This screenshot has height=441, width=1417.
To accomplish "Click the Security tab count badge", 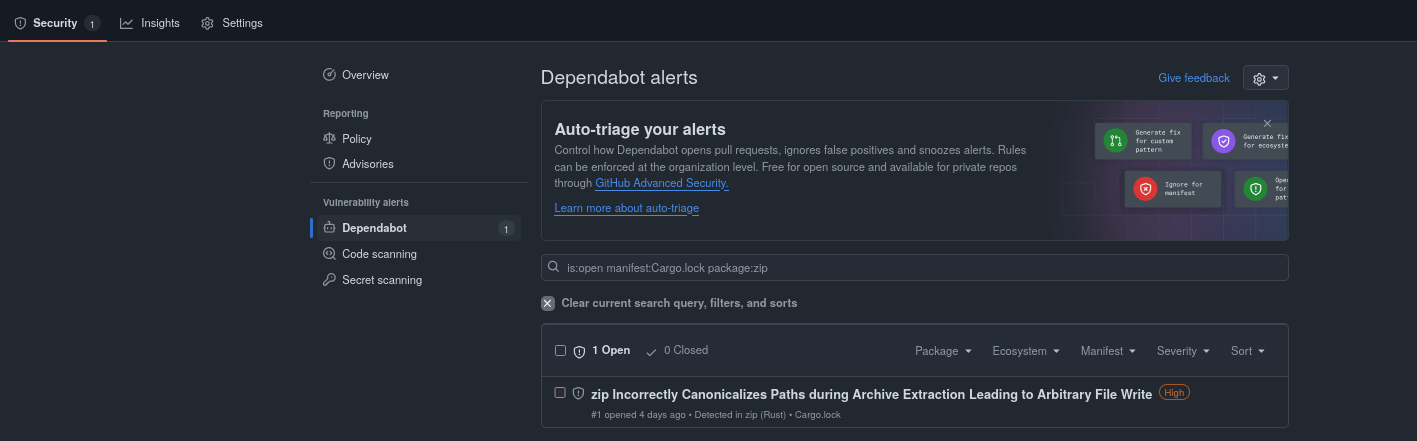I will pos(92,23).
